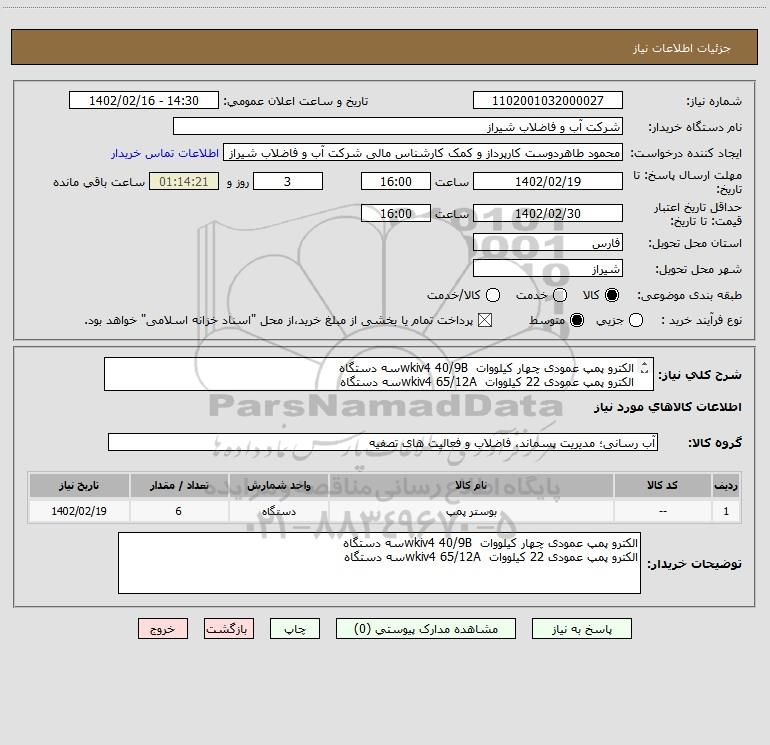This screenshot has height=745, width=770.
Task: Select the 'کالا/خدمت' radio button
Action: click(x=493, y=295)
